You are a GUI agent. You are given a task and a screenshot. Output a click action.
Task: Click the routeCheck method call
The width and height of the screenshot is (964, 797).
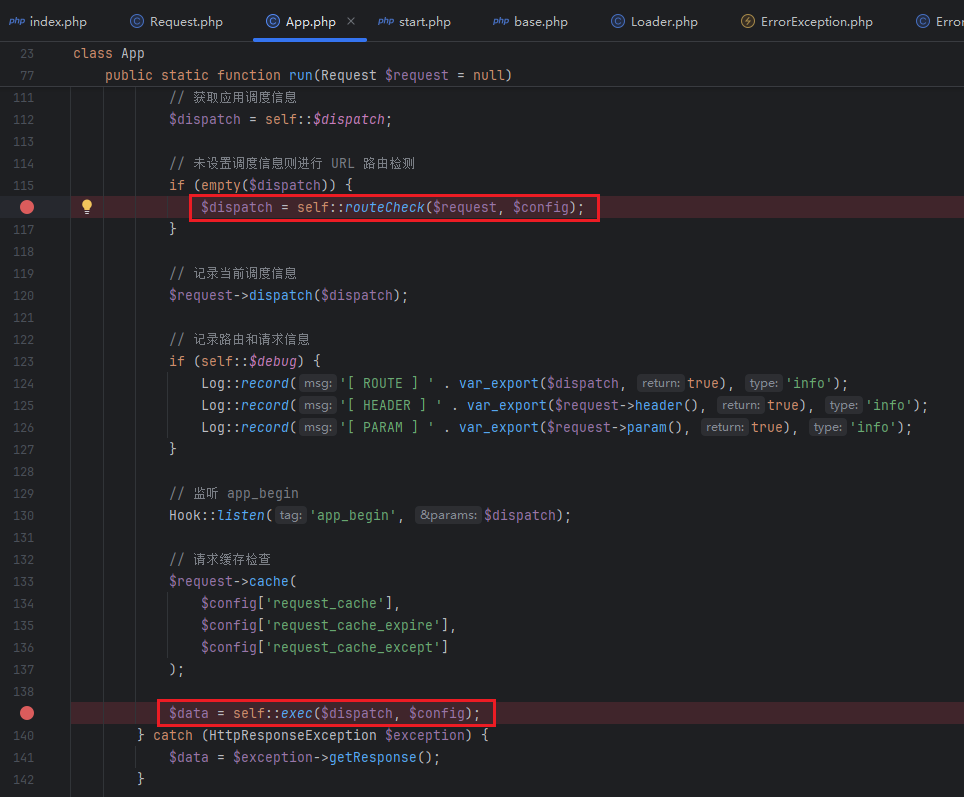click(384, 207)
